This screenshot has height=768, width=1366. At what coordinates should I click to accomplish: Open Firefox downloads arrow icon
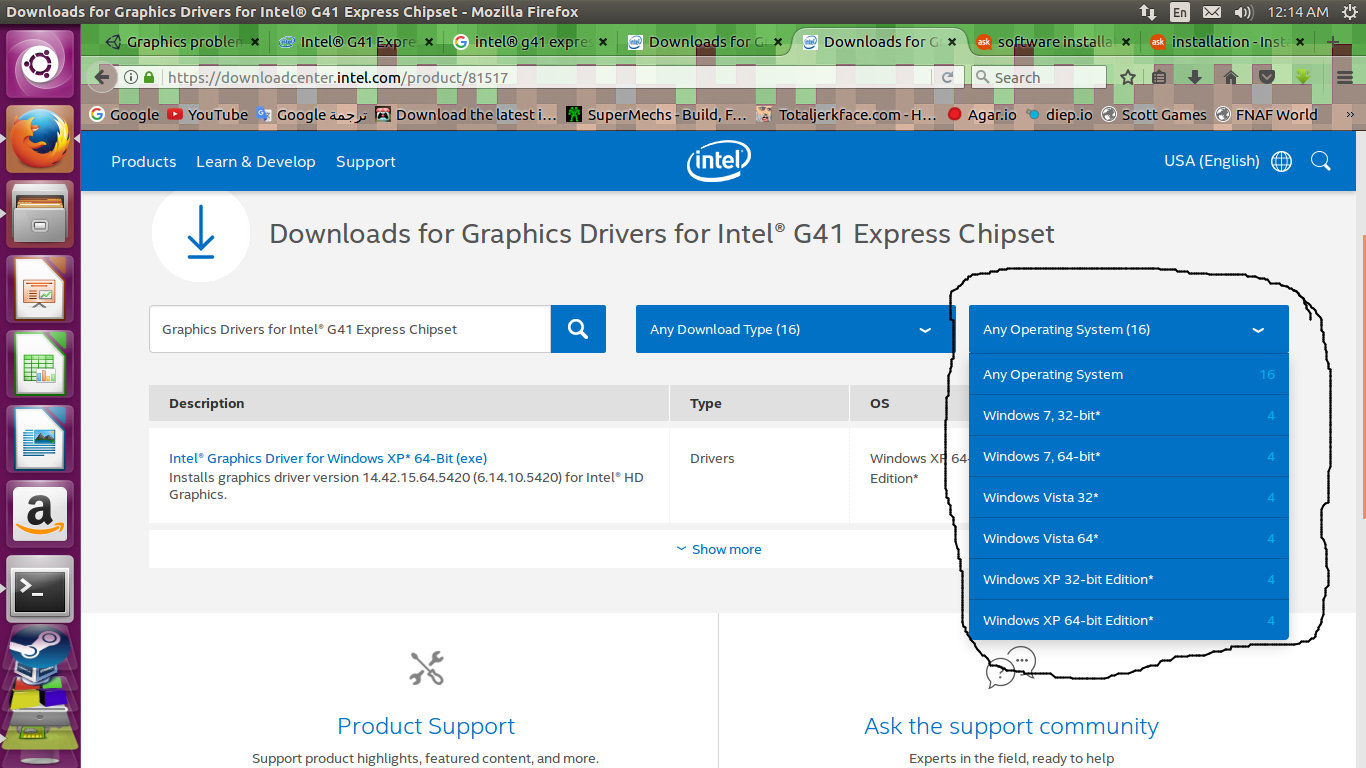click(x=1194, y=77)
